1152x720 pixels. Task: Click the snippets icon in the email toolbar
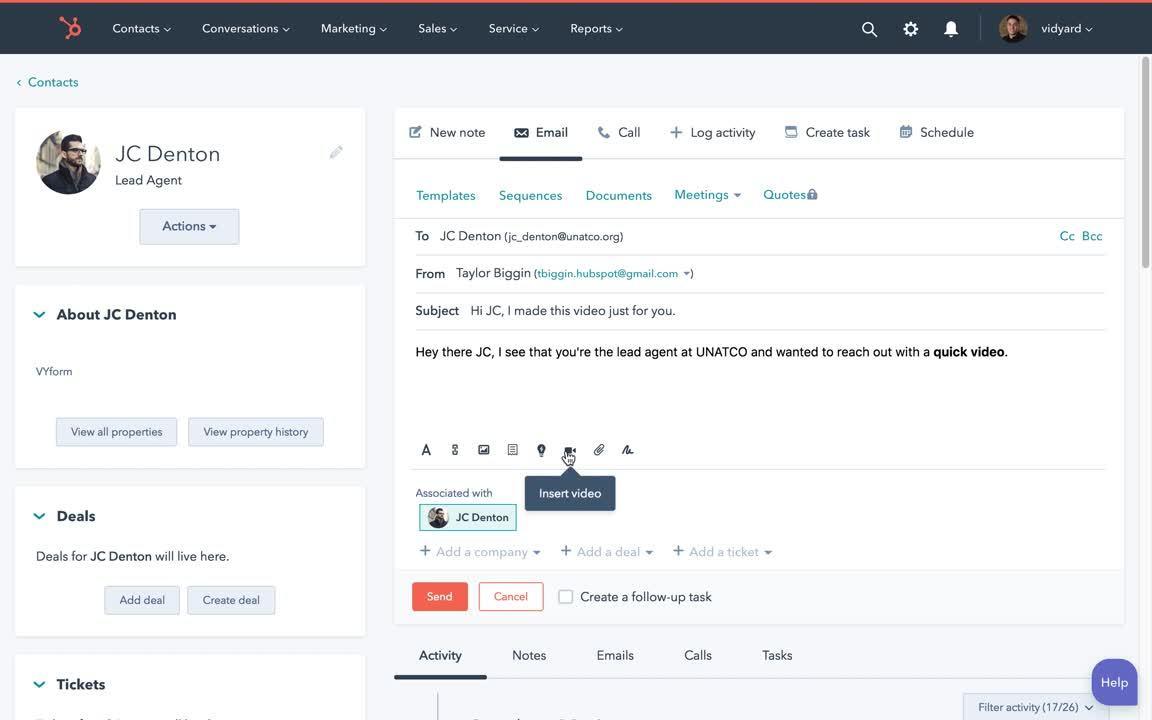513,450
